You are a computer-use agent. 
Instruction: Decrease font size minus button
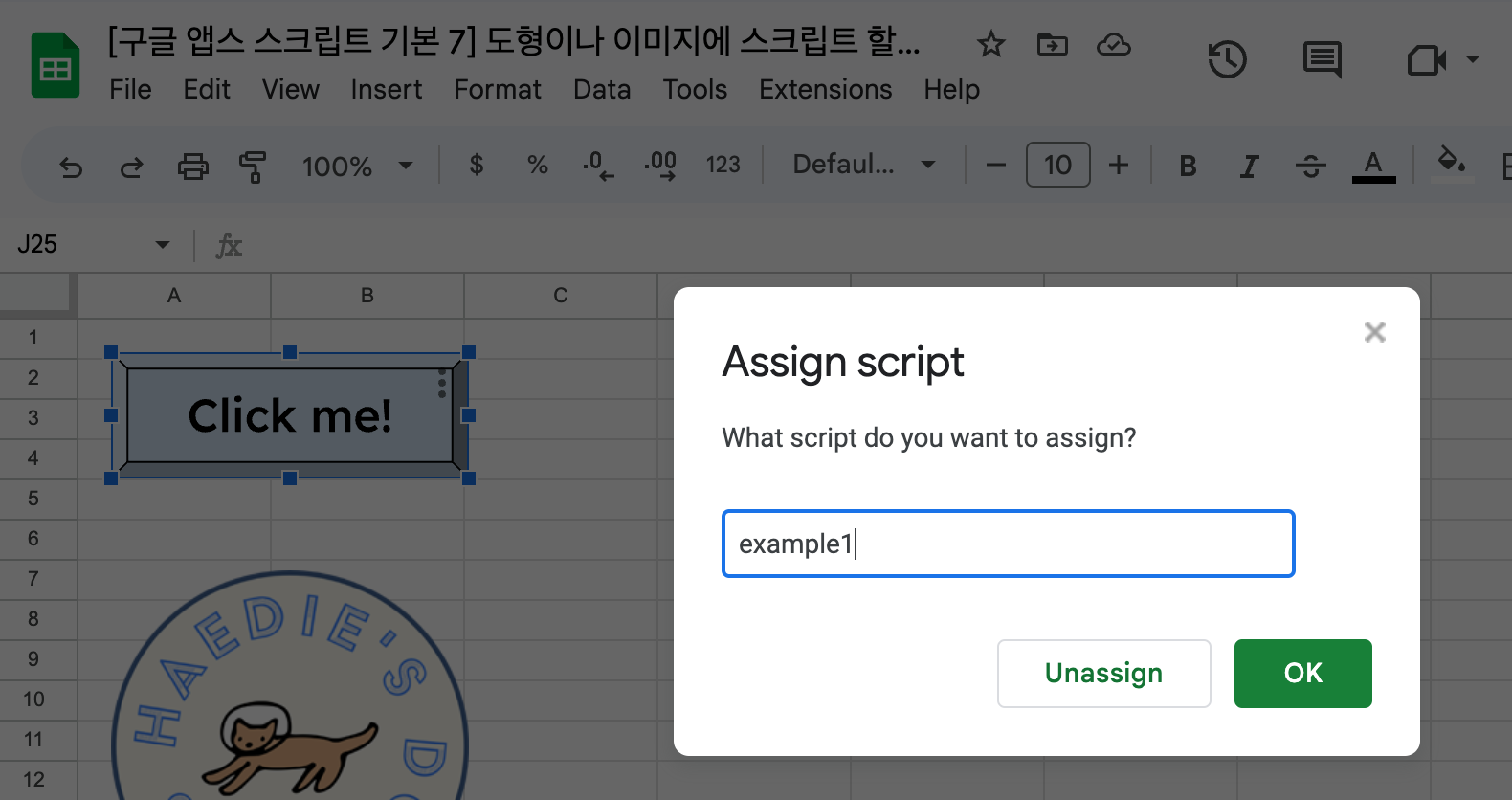point(996,166)
